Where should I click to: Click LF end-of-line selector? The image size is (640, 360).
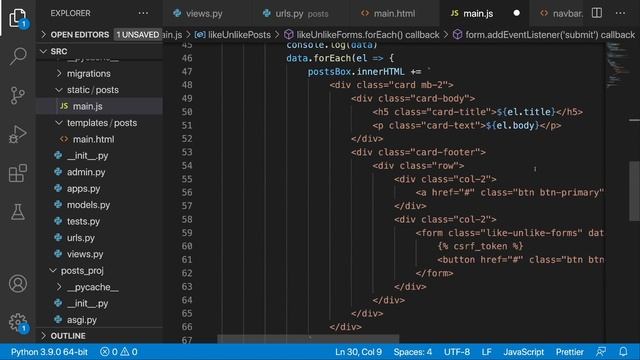coord(486,352)
